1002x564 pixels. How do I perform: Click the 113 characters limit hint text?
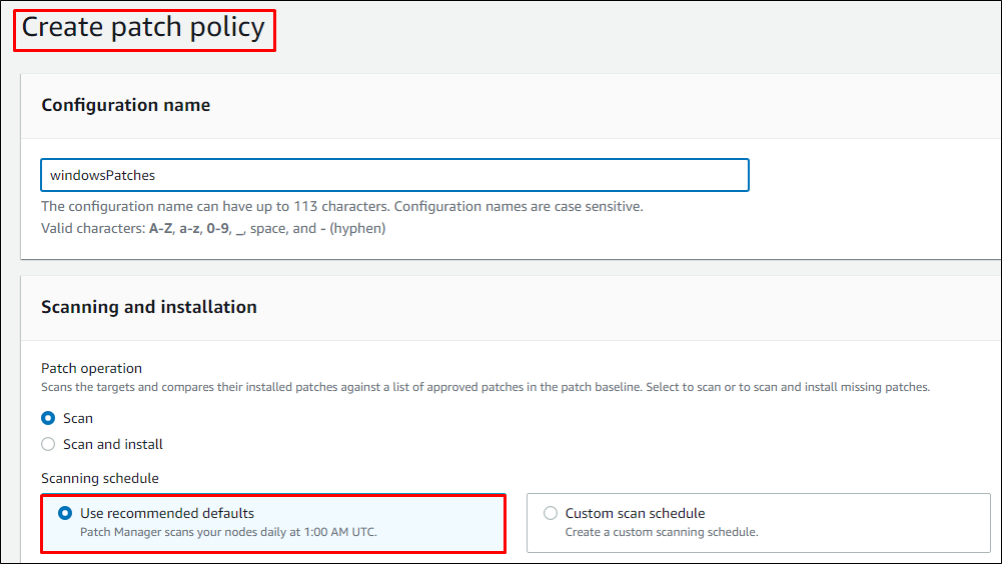point(341,206)
